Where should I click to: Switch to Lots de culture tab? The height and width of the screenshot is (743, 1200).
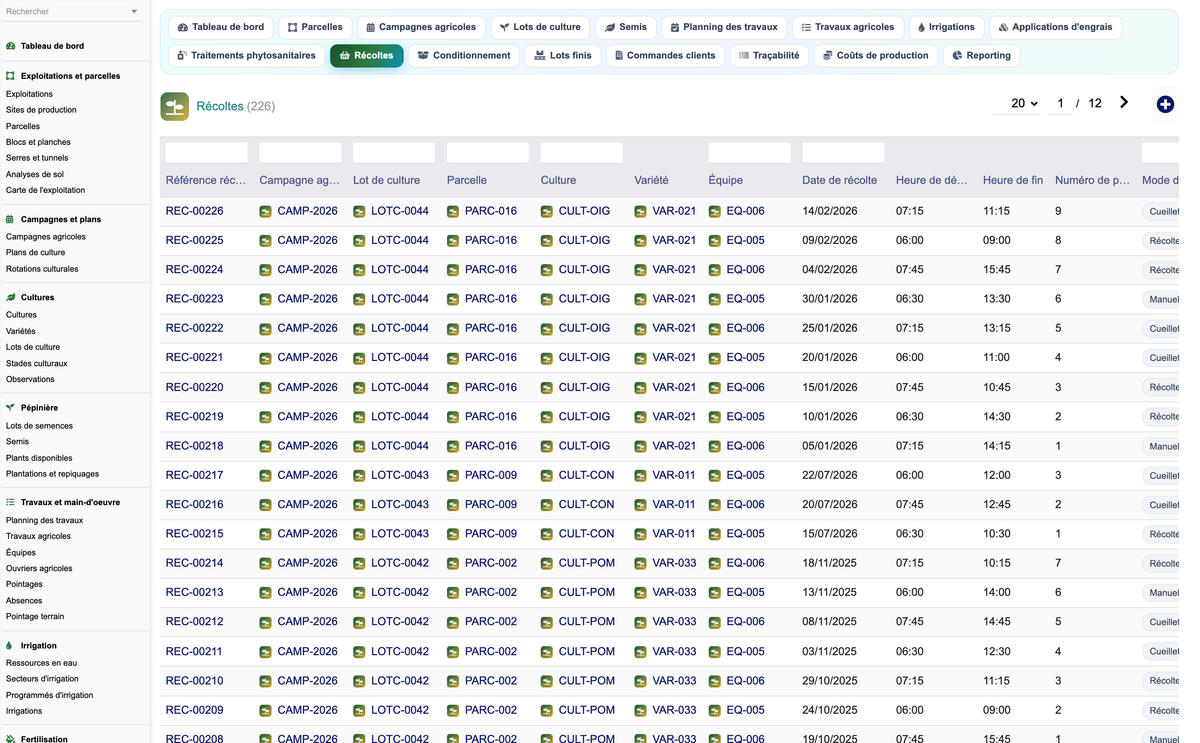540,27
